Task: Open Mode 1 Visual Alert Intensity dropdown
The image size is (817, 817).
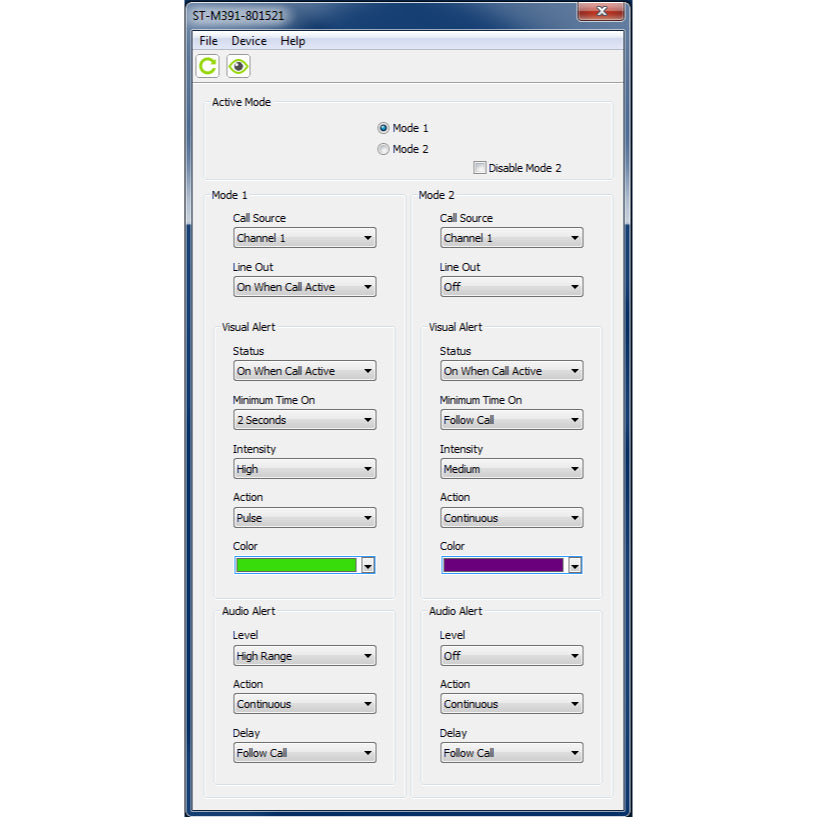Action: pos(304,469)
